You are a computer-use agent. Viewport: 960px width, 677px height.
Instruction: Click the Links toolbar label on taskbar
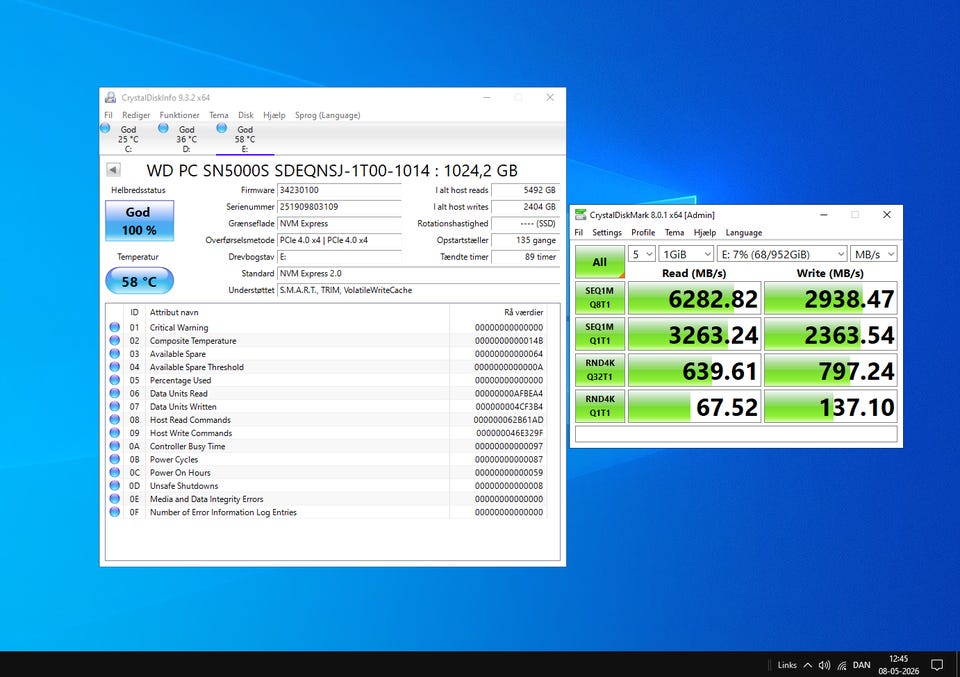pyautogui.click(x=787, y=665)
